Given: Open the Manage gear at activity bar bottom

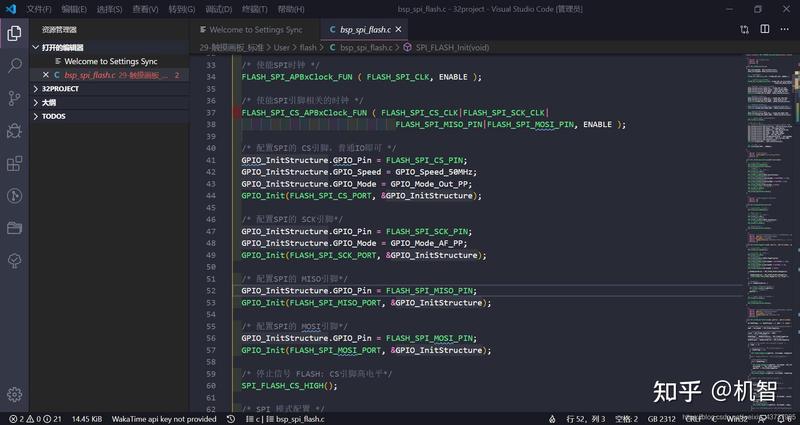Looking at the screenshot, I should click(x=14, y=394).
